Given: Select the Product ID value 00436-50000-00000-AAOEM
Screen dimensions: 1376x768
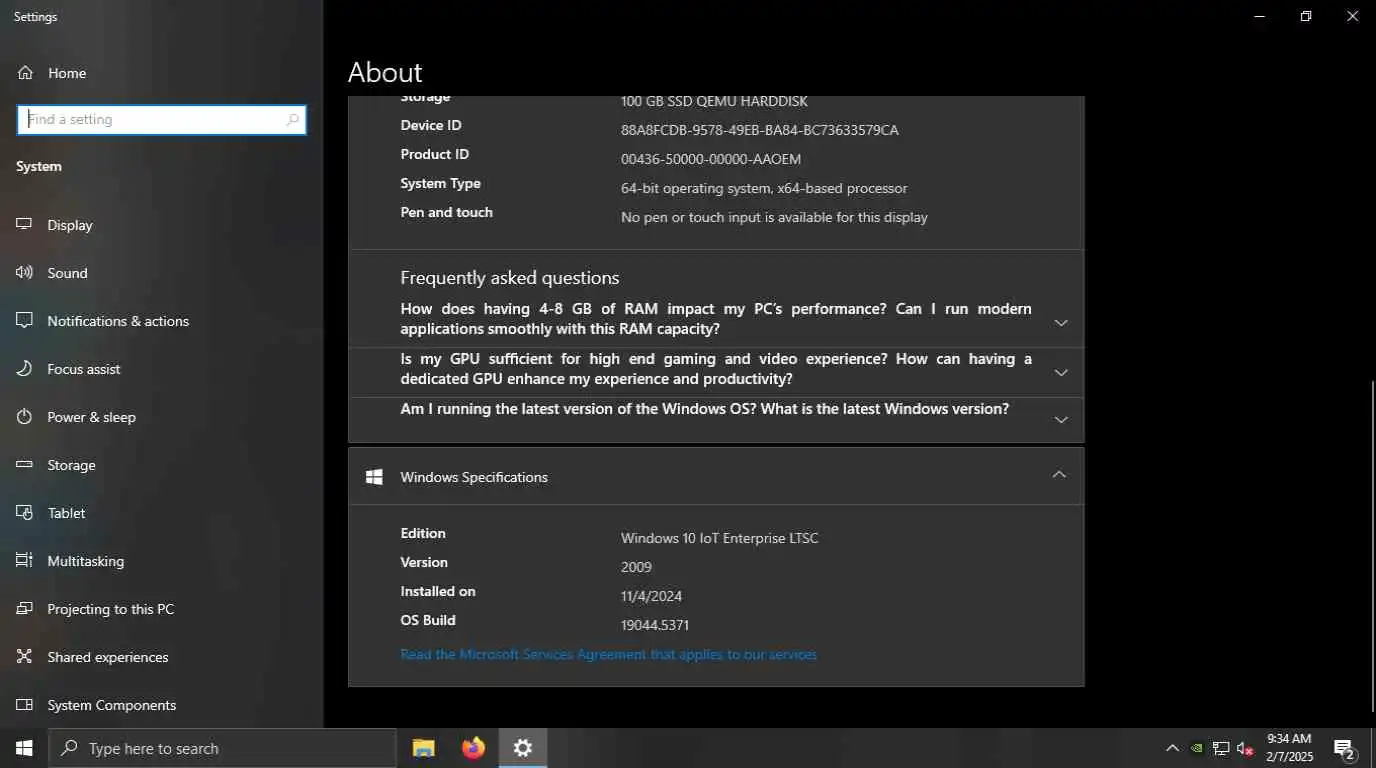Looking at the screenshot, I should point(710,159).
